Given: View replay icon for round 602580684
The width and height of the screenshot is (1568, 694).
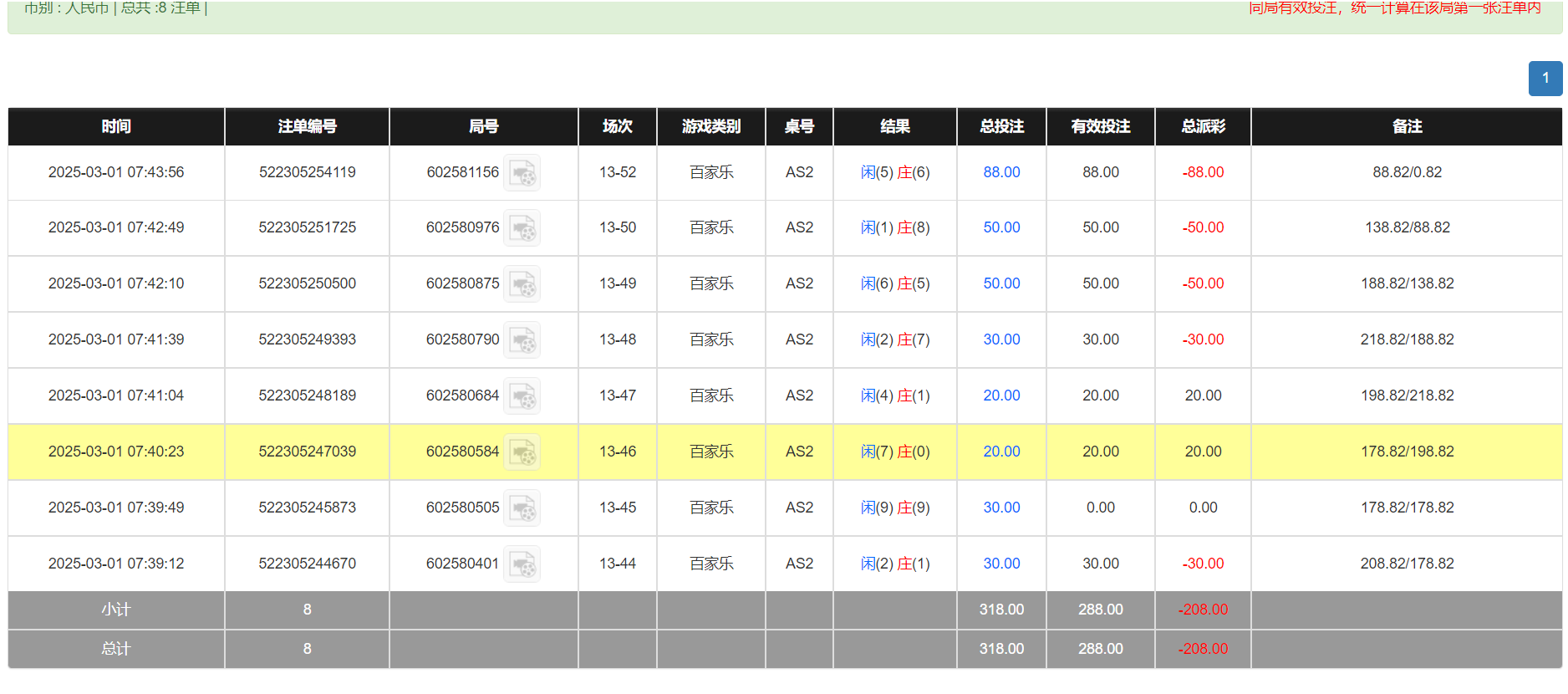Looking at the screenshot, I should pos(522,396).
